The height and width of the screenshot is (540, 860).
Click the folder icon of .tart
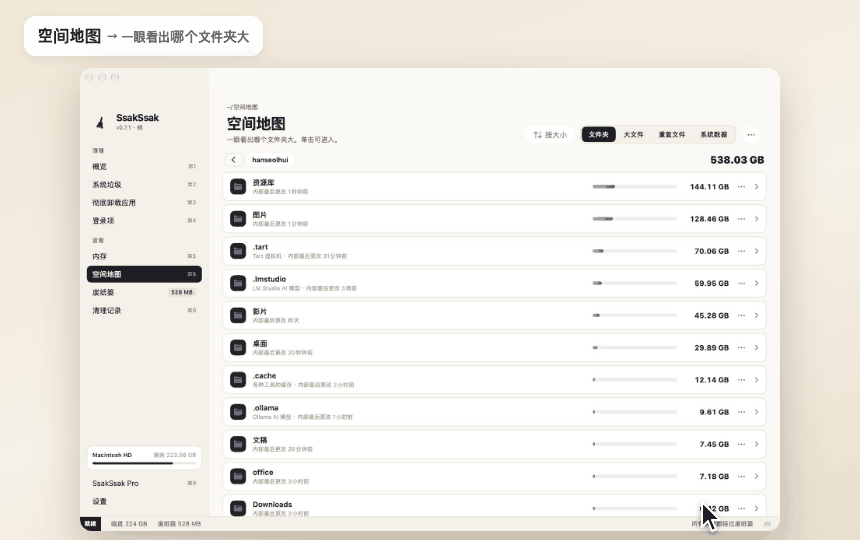point(238,251)
